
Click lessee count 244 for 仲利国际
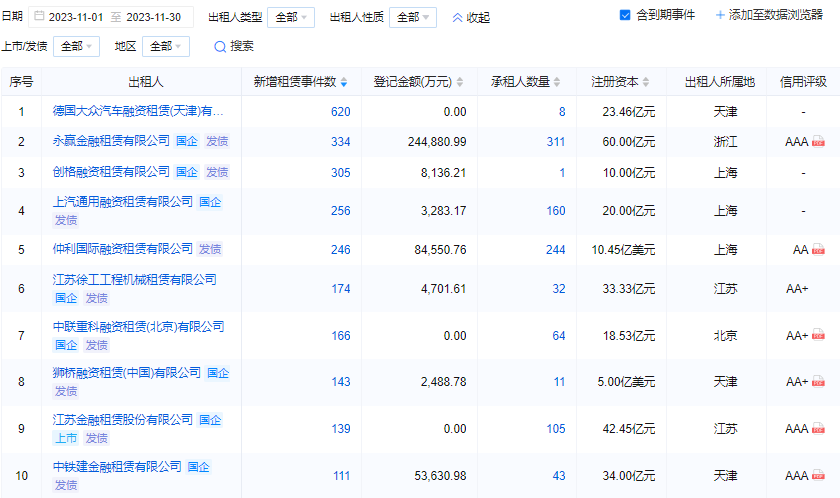point(556,250)
